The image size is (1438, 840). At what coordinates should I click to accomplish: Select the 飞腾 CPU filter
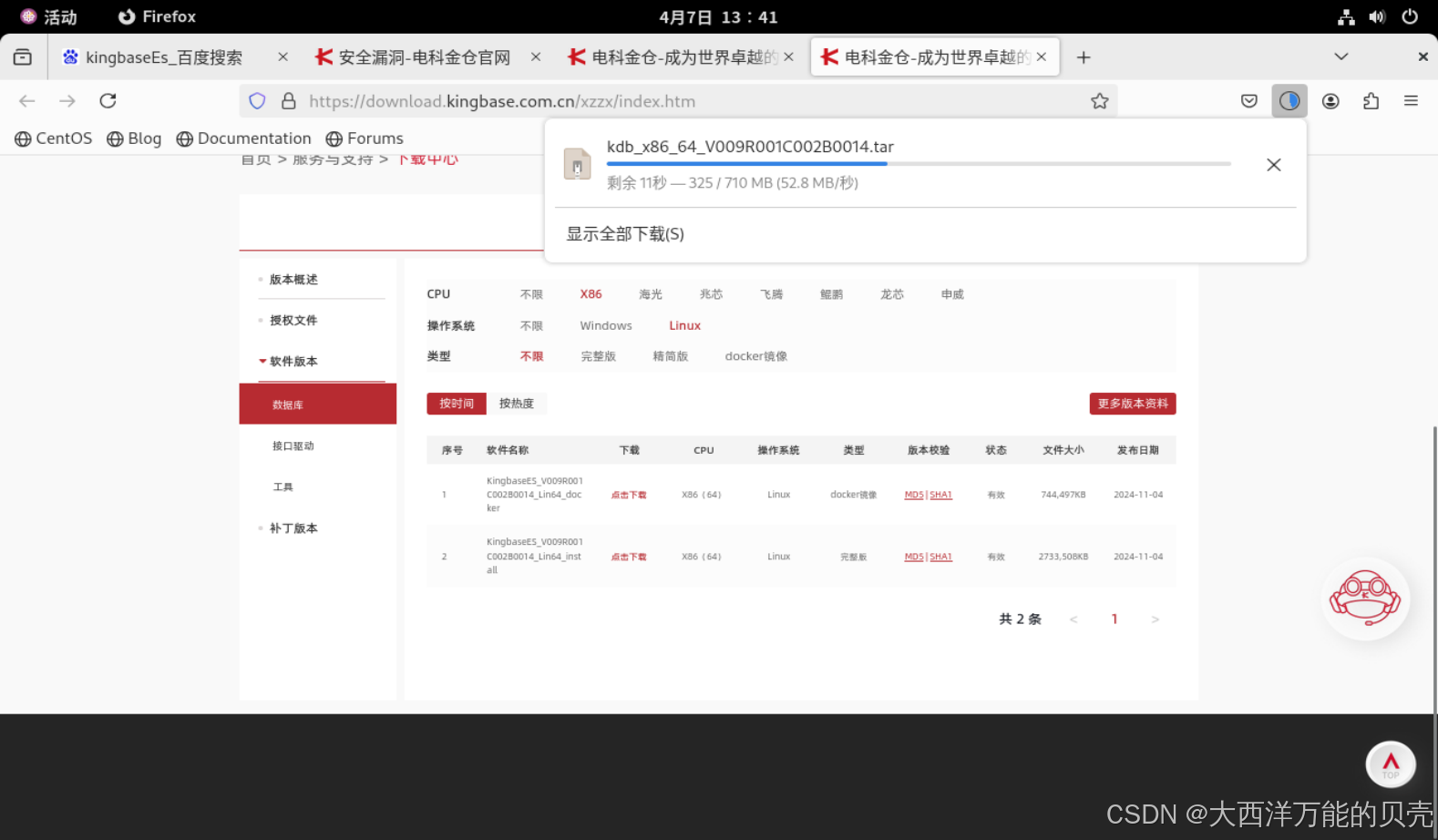tap(772, 294)
